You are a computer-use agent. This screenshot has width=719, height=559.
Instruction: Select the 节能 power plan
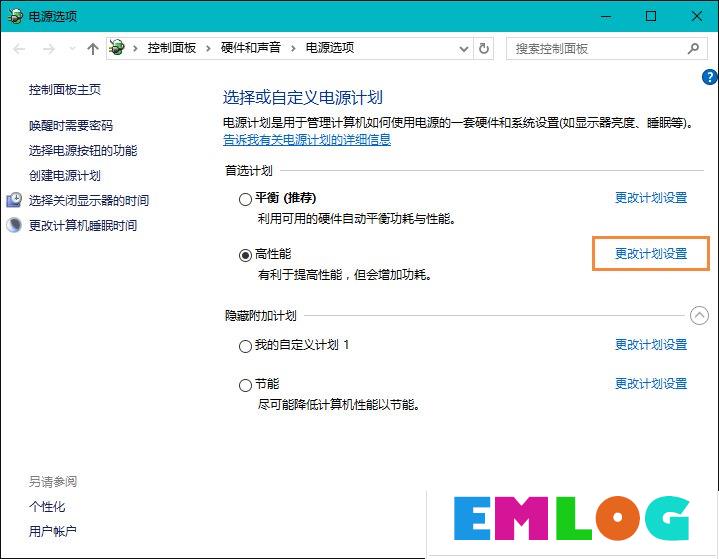(245, 385)
